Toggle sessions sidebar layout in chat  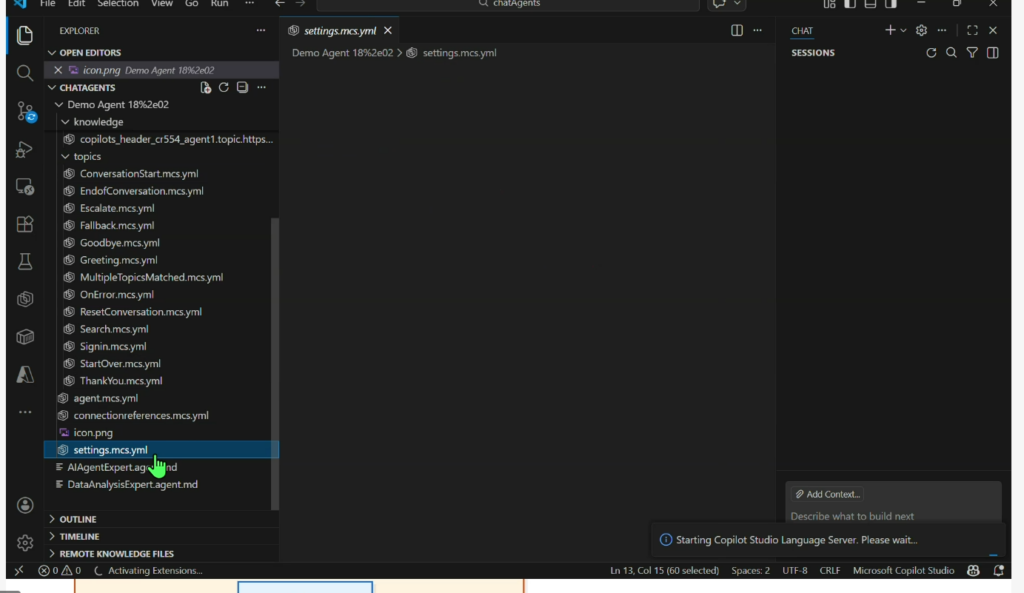(x=993, y=53)
